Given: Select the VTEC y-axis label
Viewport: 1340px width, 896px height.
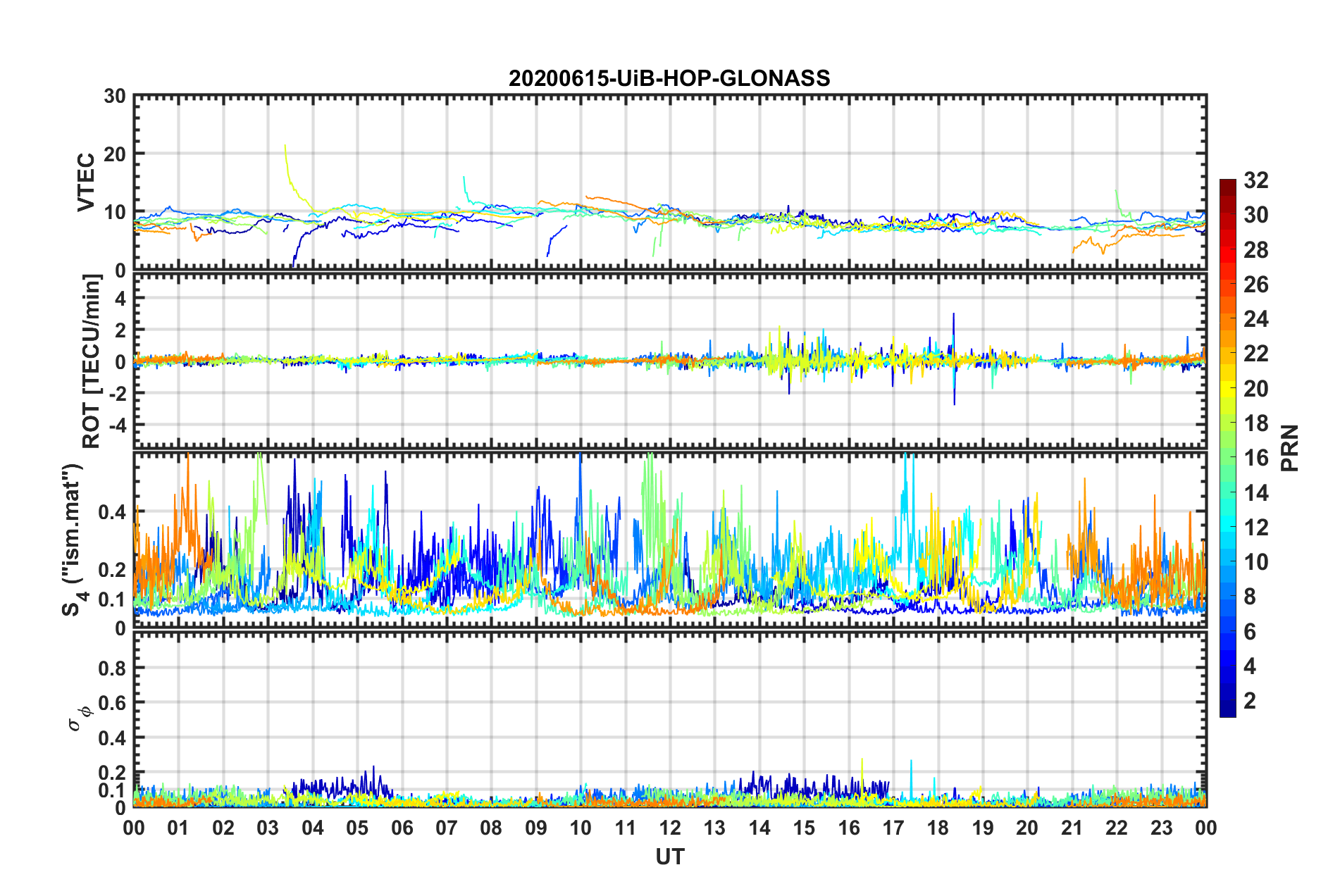Looking at the screenshot, I should point(86,182).
